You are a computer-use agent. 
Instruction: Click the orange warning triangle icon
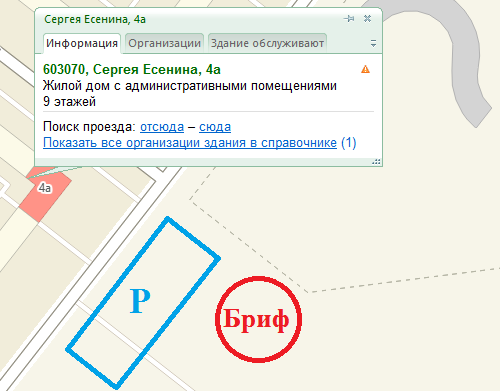click(x=365, y=69)
